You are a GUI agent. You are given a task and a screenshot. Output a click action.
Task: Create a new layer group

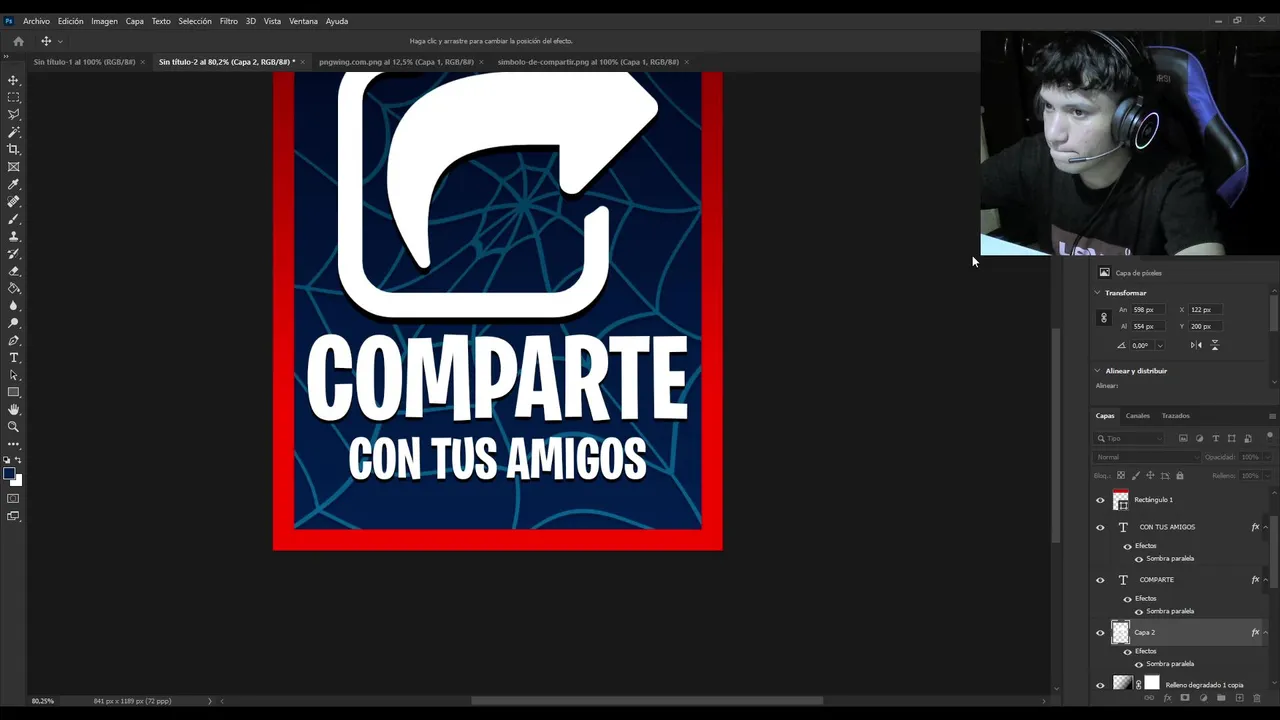[x=1222, y=698]
